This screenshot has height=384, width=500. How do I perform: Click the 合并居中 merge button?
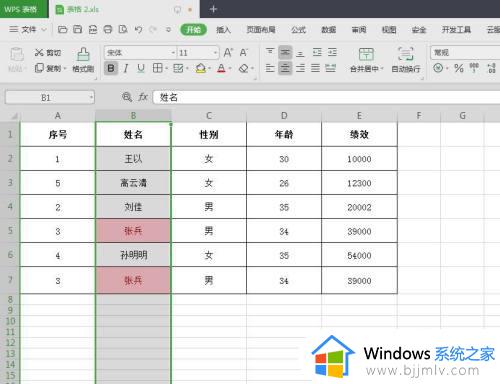point(365,60)
